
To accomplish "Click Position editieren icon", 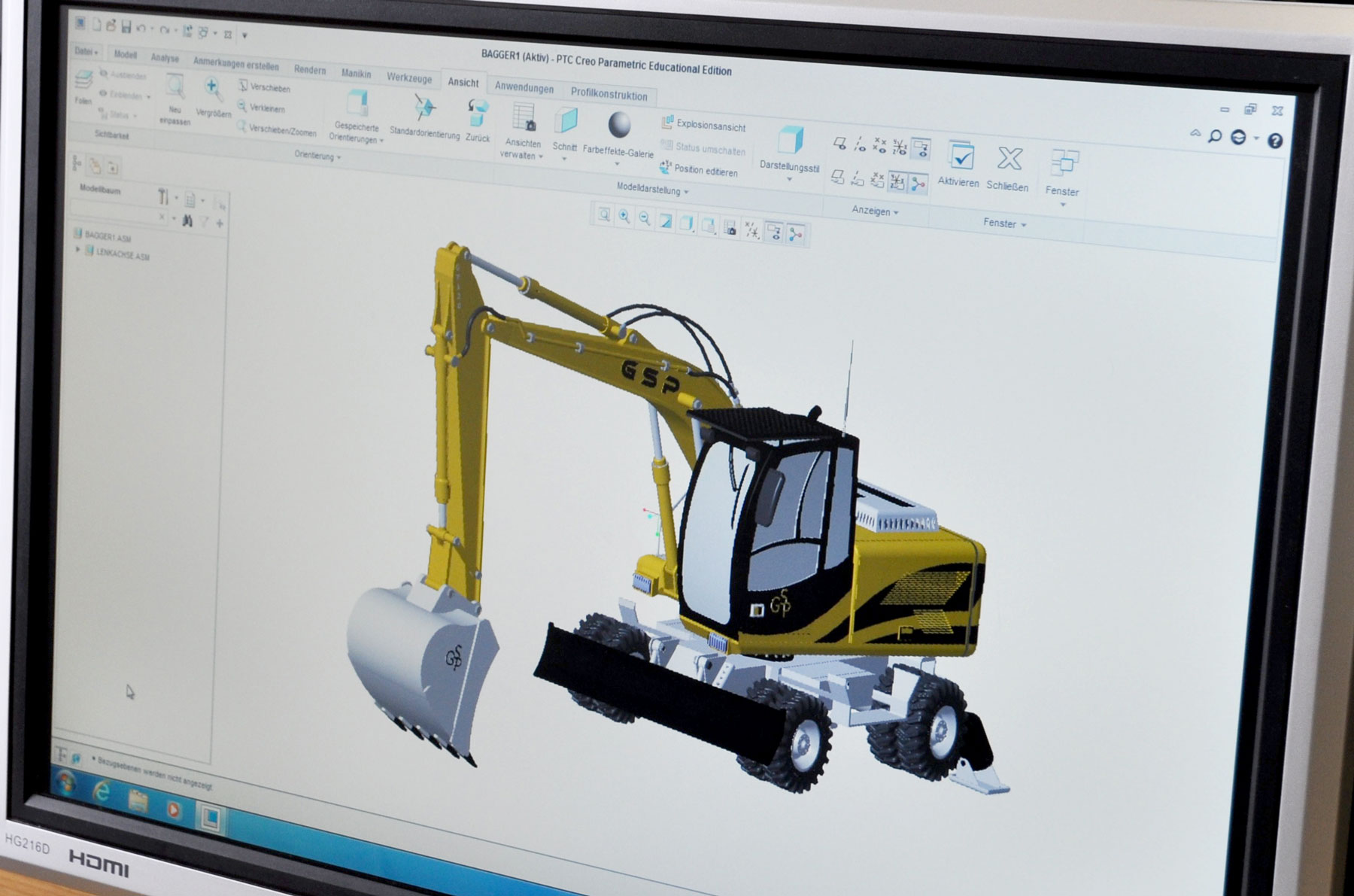I will pyautogui.click(x=666, y=166).
